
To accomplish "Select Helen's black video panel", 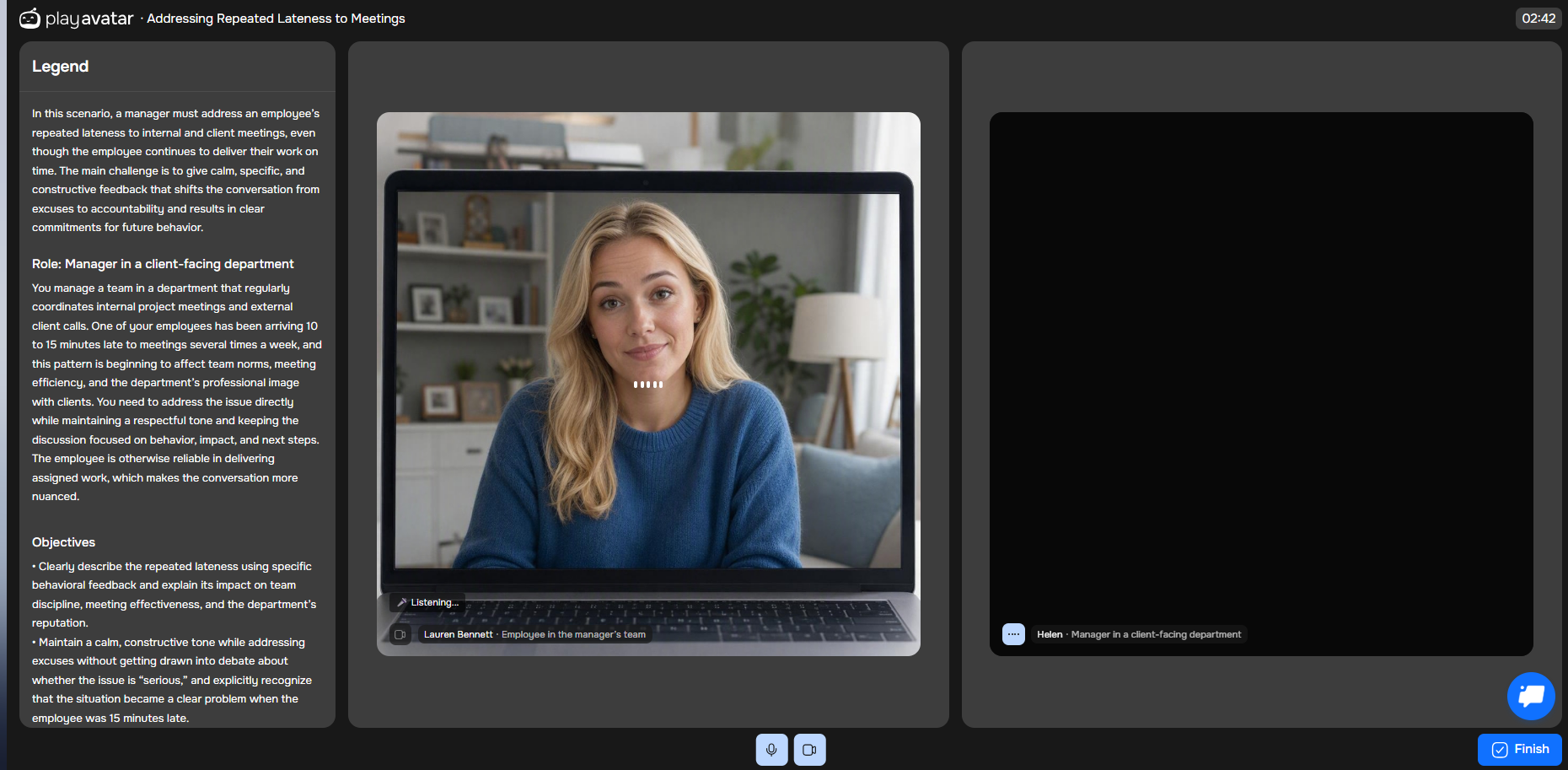I will [x=1261, y=384].
